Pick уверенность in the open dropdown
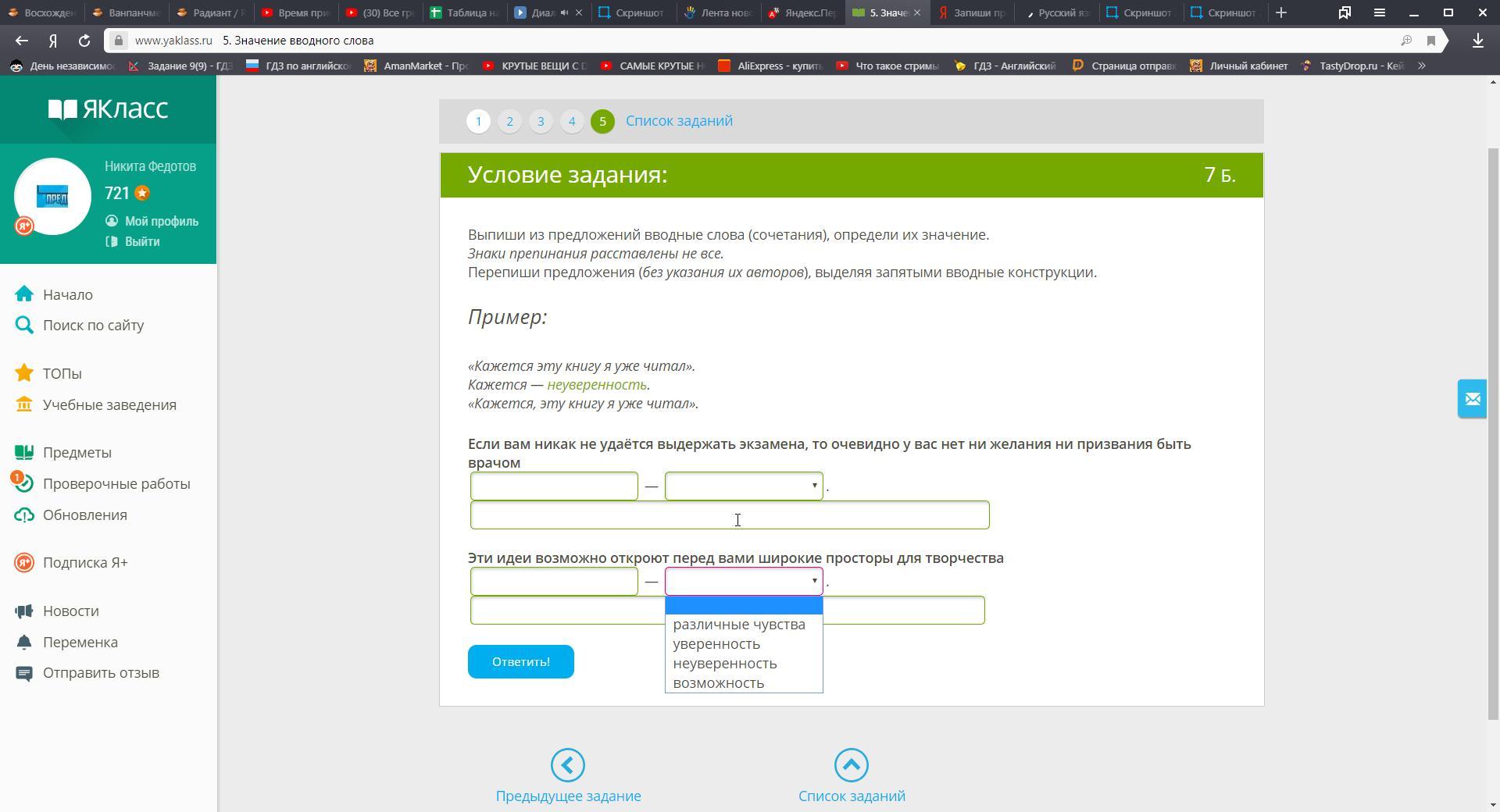This screenshot has width=1500, height=812. [x=716, y=644]
